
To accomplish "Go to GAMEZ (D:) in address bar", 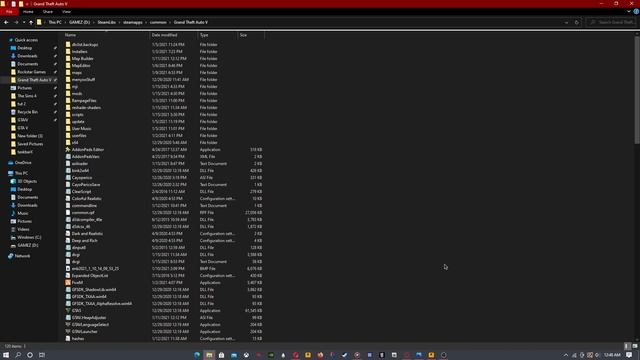I will pyautogui.click(x=80, y=22).
